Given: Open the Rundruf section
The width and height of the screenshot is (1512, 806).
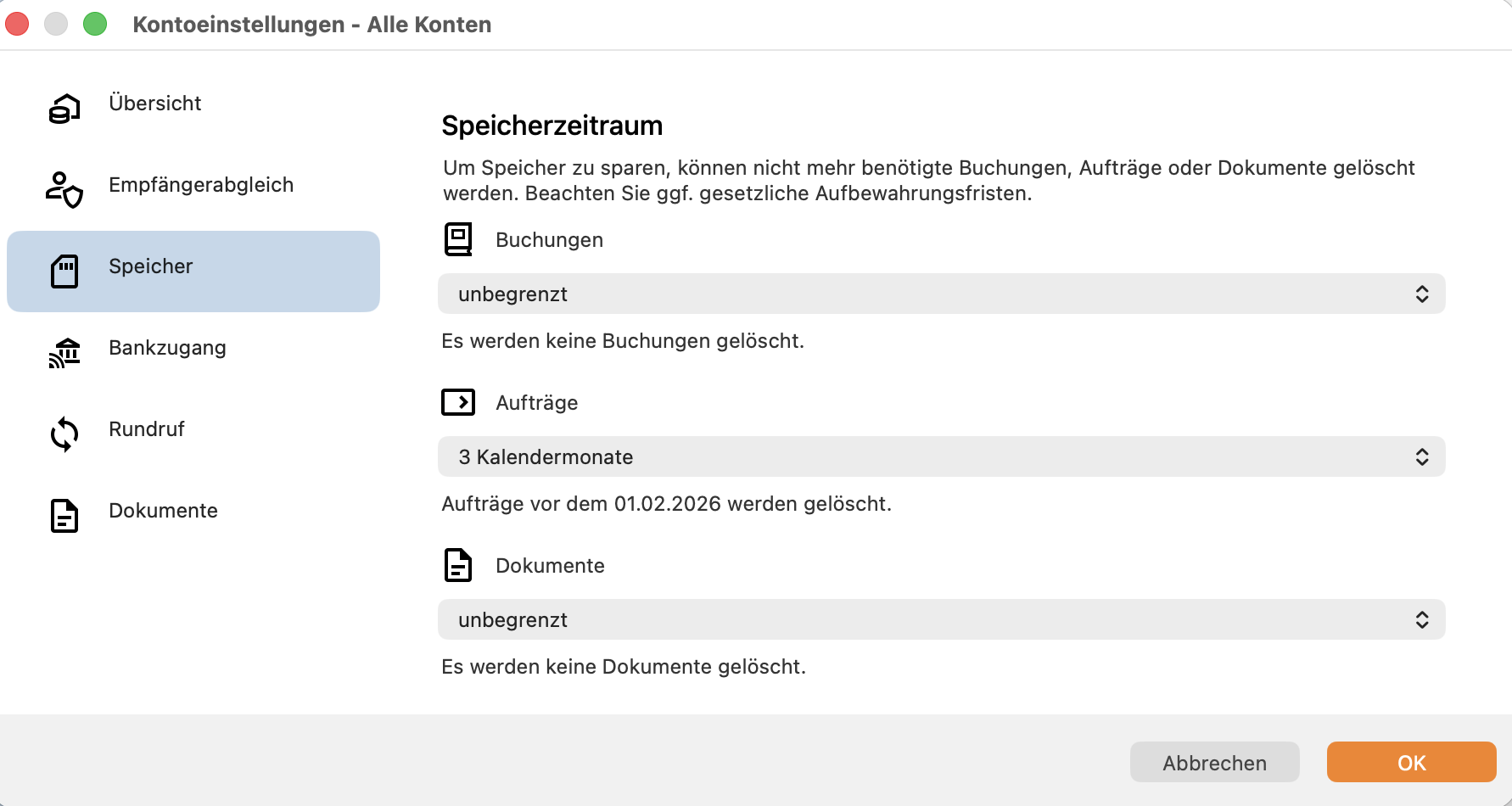Looking at the screenshot, I should pyautogui.click(x=193, y=434).
